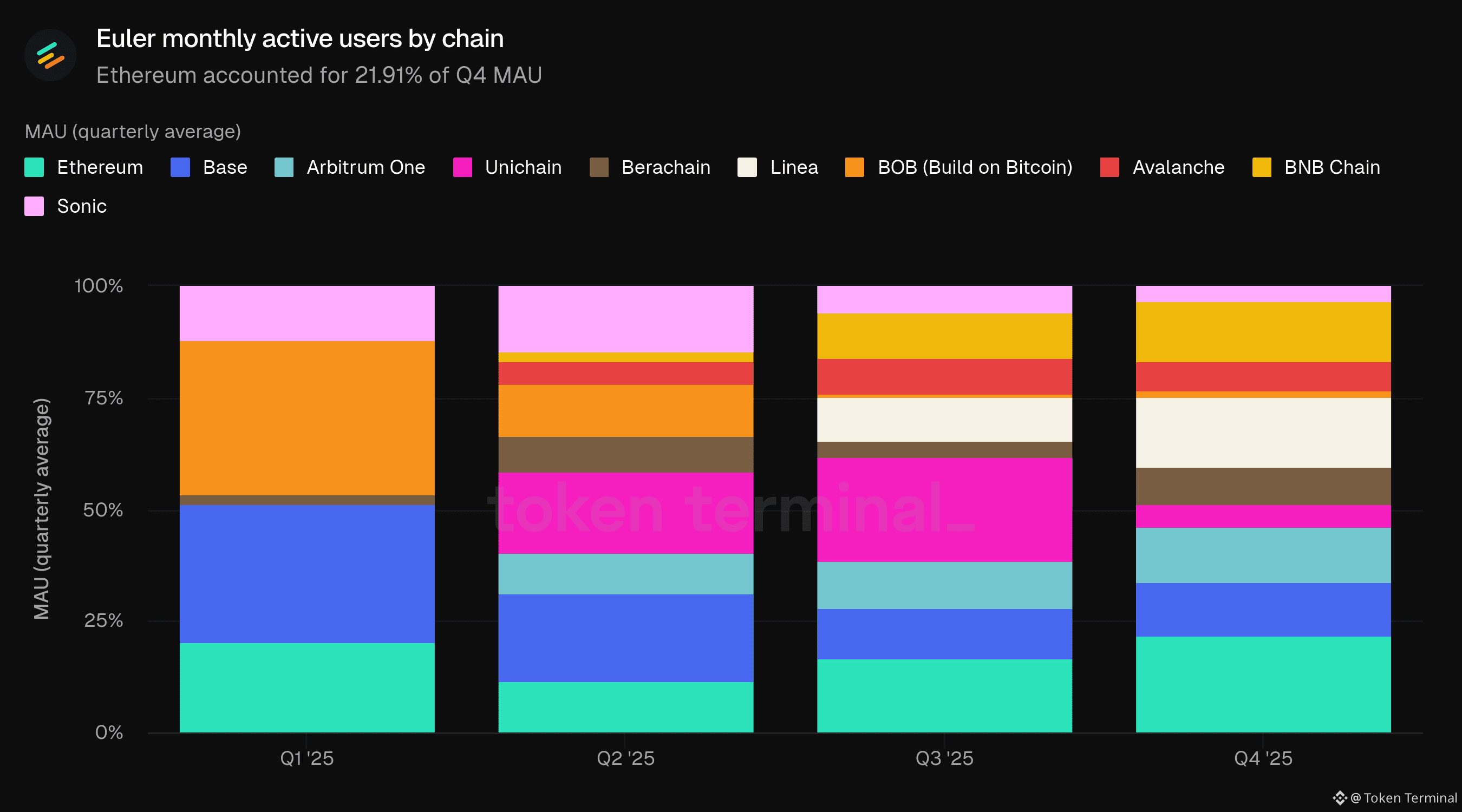Image resolution: width=1462 pixels, height=812 pixels.
Task: Toggle the Base legend swatch
Action: pyautogui.click(x=180, y=167)
